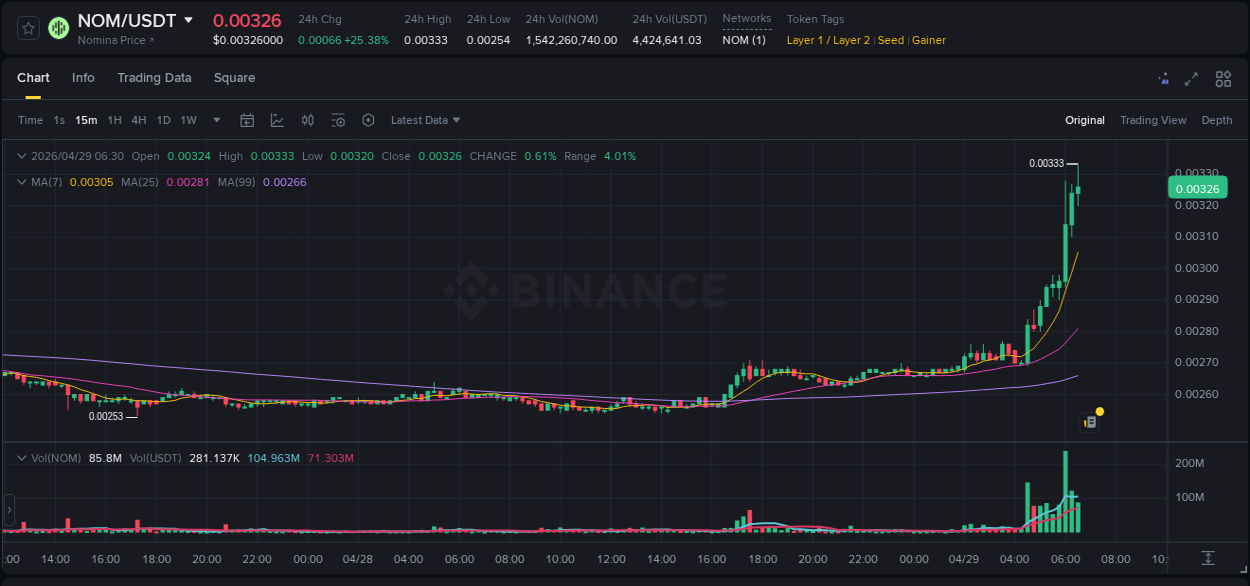Screen dimensions: 1250x586
Task: Open the layout widgets icon
Action: coord(1223,77)
